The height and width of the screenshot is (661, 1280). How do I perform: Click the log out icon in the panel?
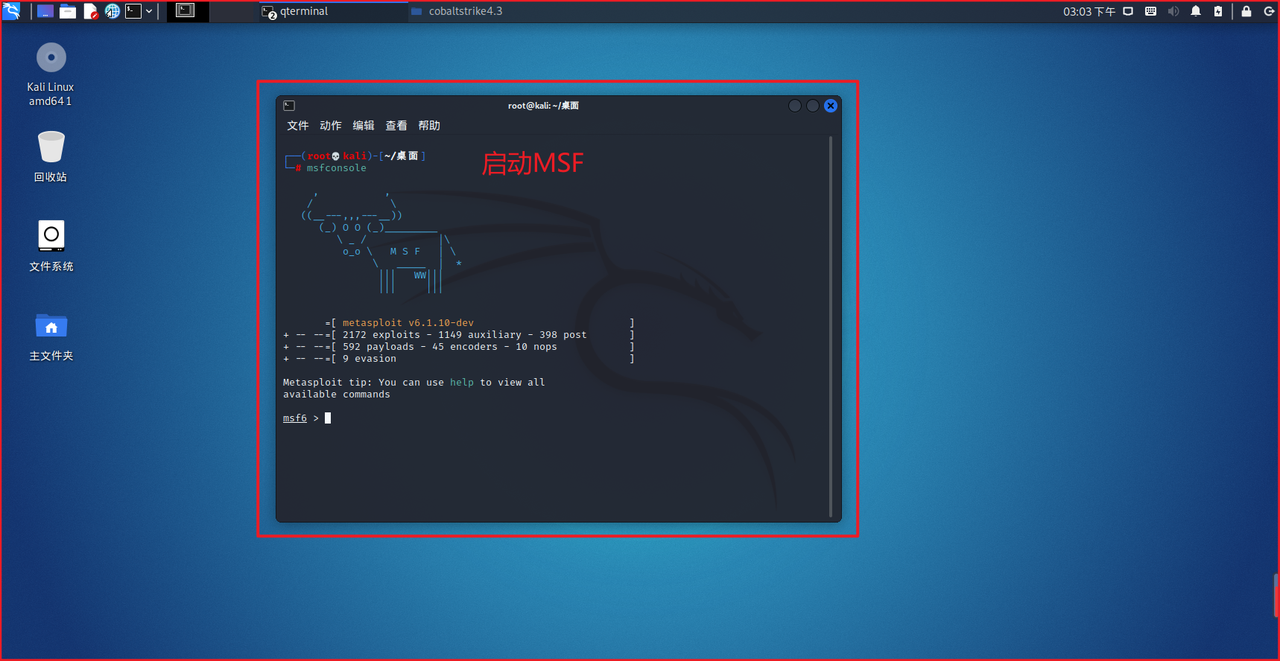[1267, 11]
